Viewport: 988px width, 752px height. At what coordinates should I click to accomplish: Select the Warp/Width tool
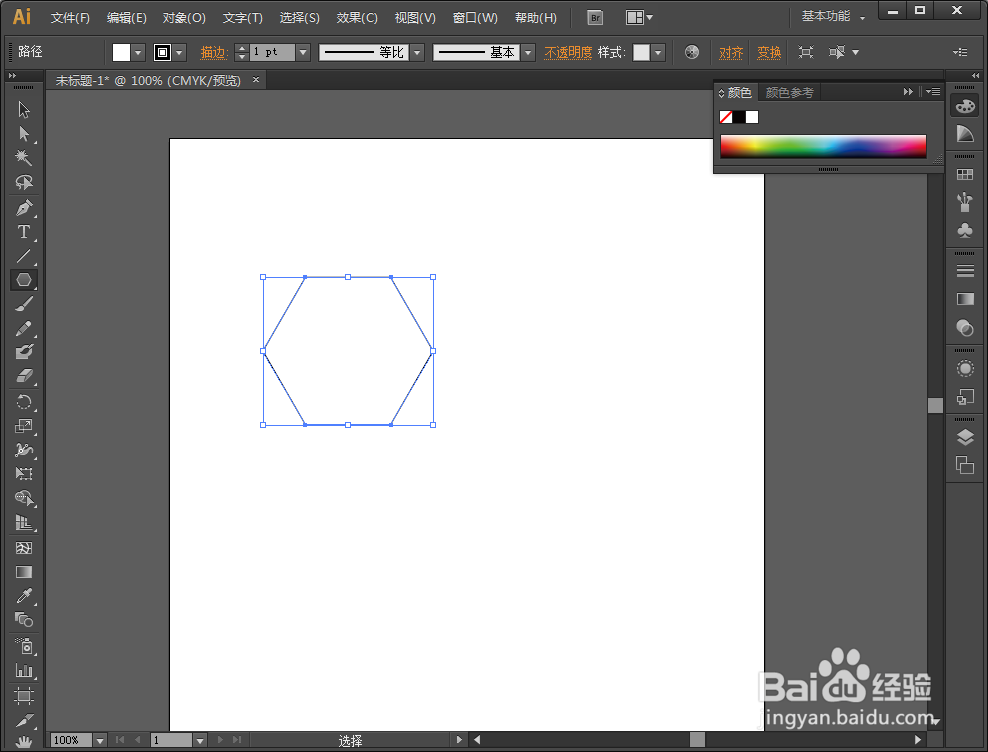[24, 449]
